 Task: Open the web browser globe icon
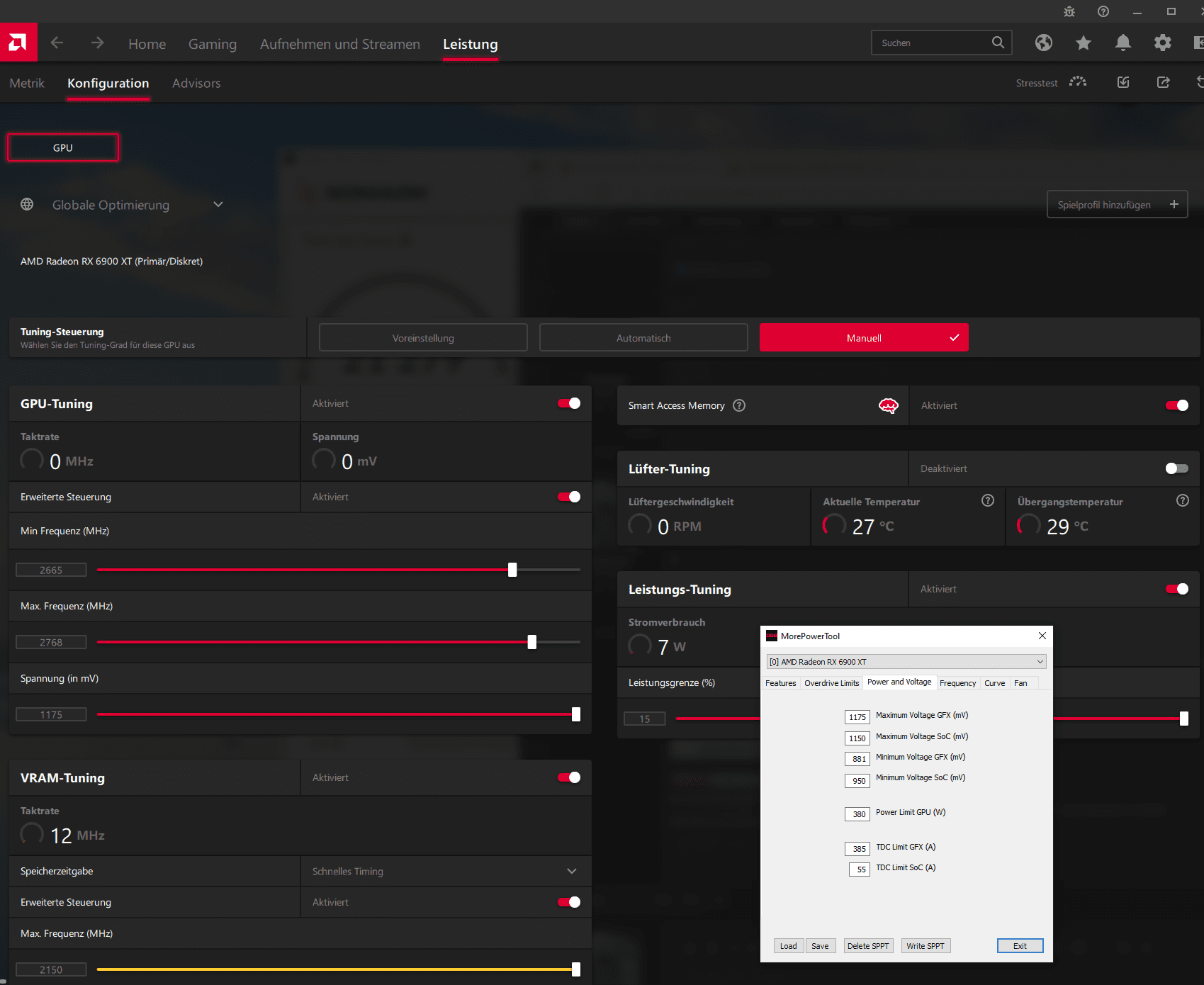[x=1043, y=43]
